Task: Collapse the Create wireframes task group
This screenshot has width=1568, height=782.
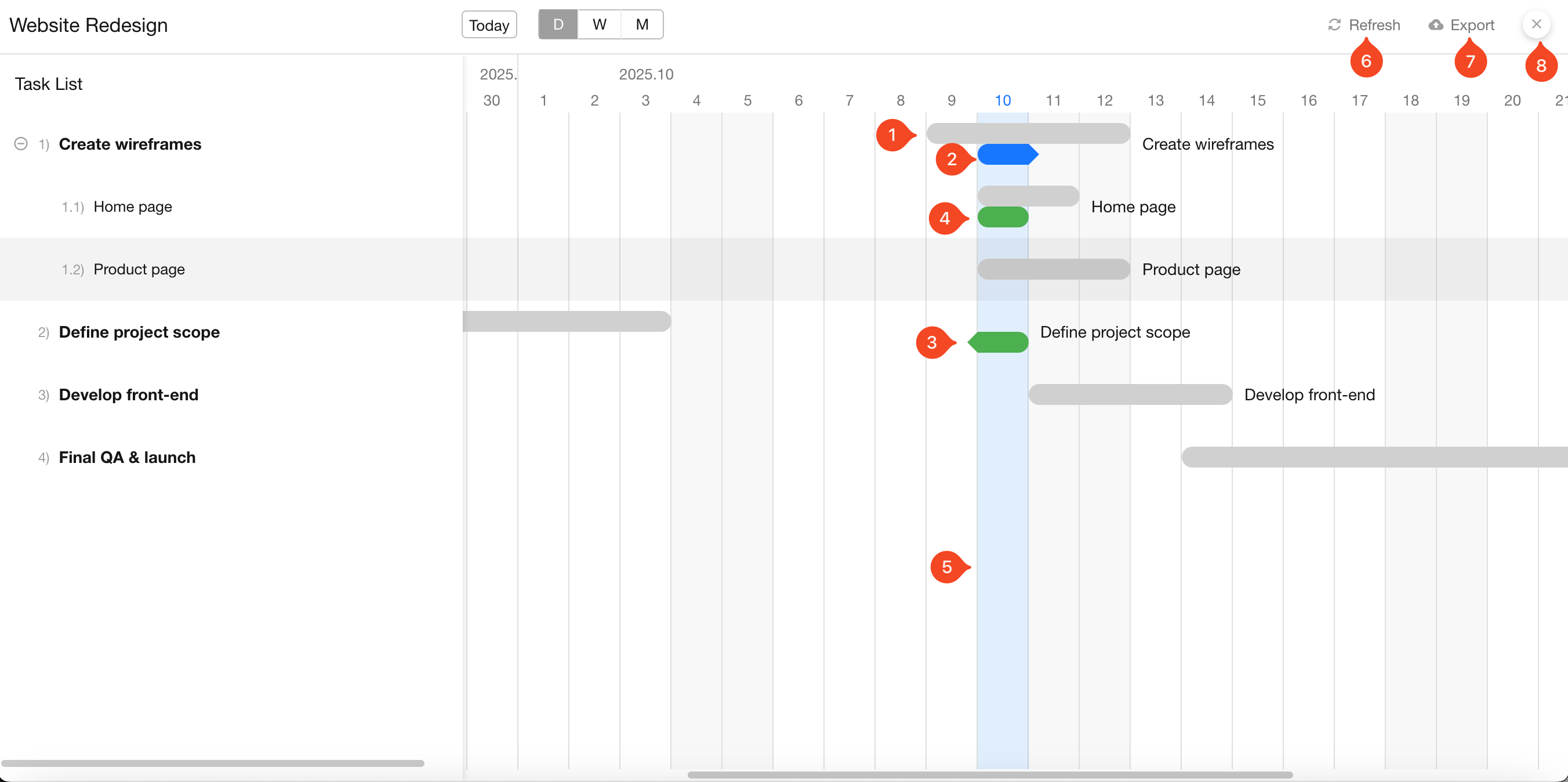Action: click(x=21, y=144)
